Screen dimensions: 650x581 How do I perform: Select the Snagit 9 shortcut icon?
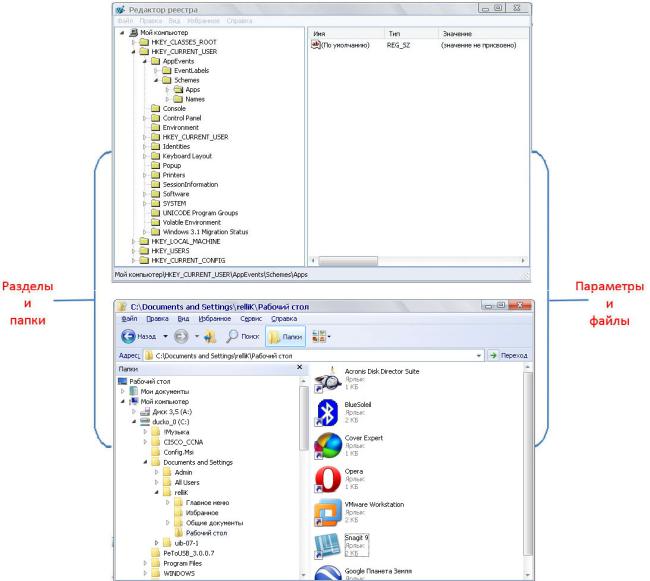point(327,545)
